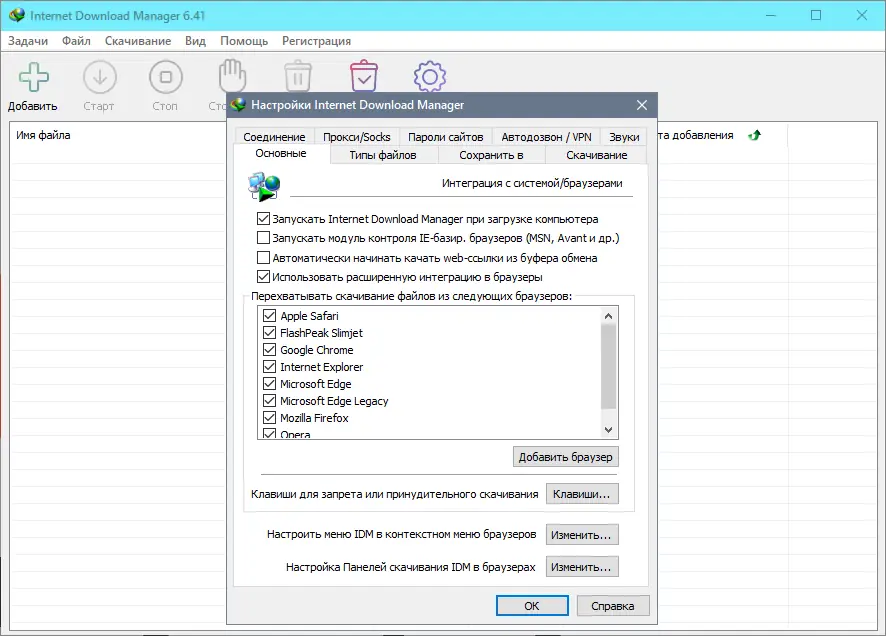Click the delete completed (checked bin) icon
This screenshot has height=636, width=886.
(364, 76)
